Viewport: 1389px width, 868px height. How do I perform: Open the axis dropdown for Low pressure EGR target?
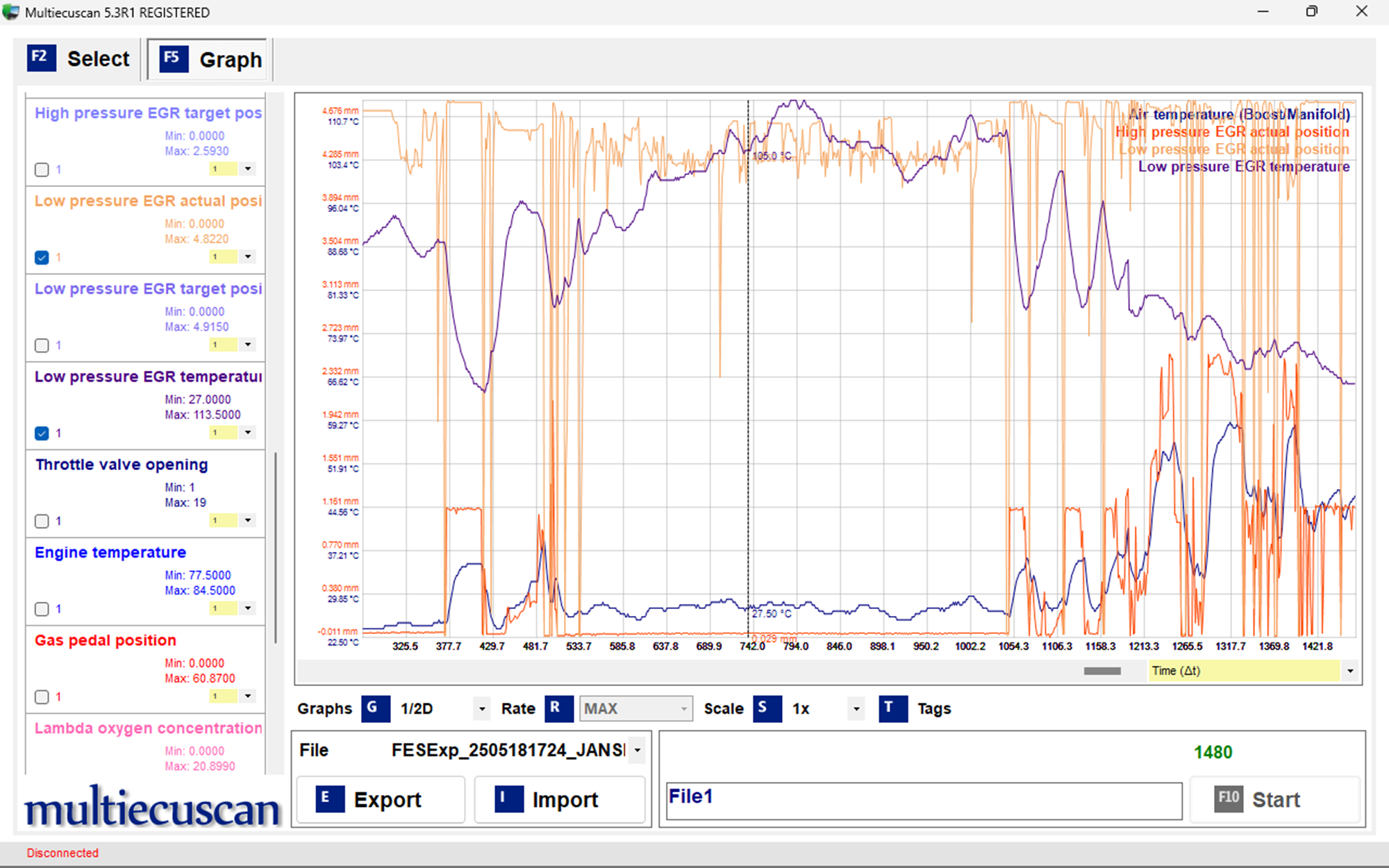click(x=248, y=344)
